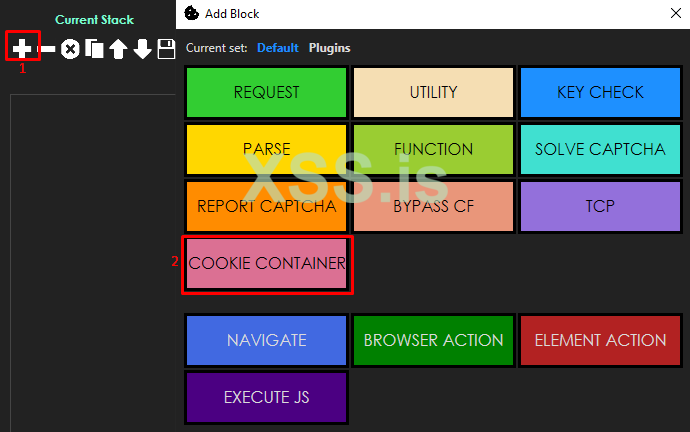Screen dimensions: 690x432
Task: Pick the yellow PARSE block
Action: (x=266, y=150)
